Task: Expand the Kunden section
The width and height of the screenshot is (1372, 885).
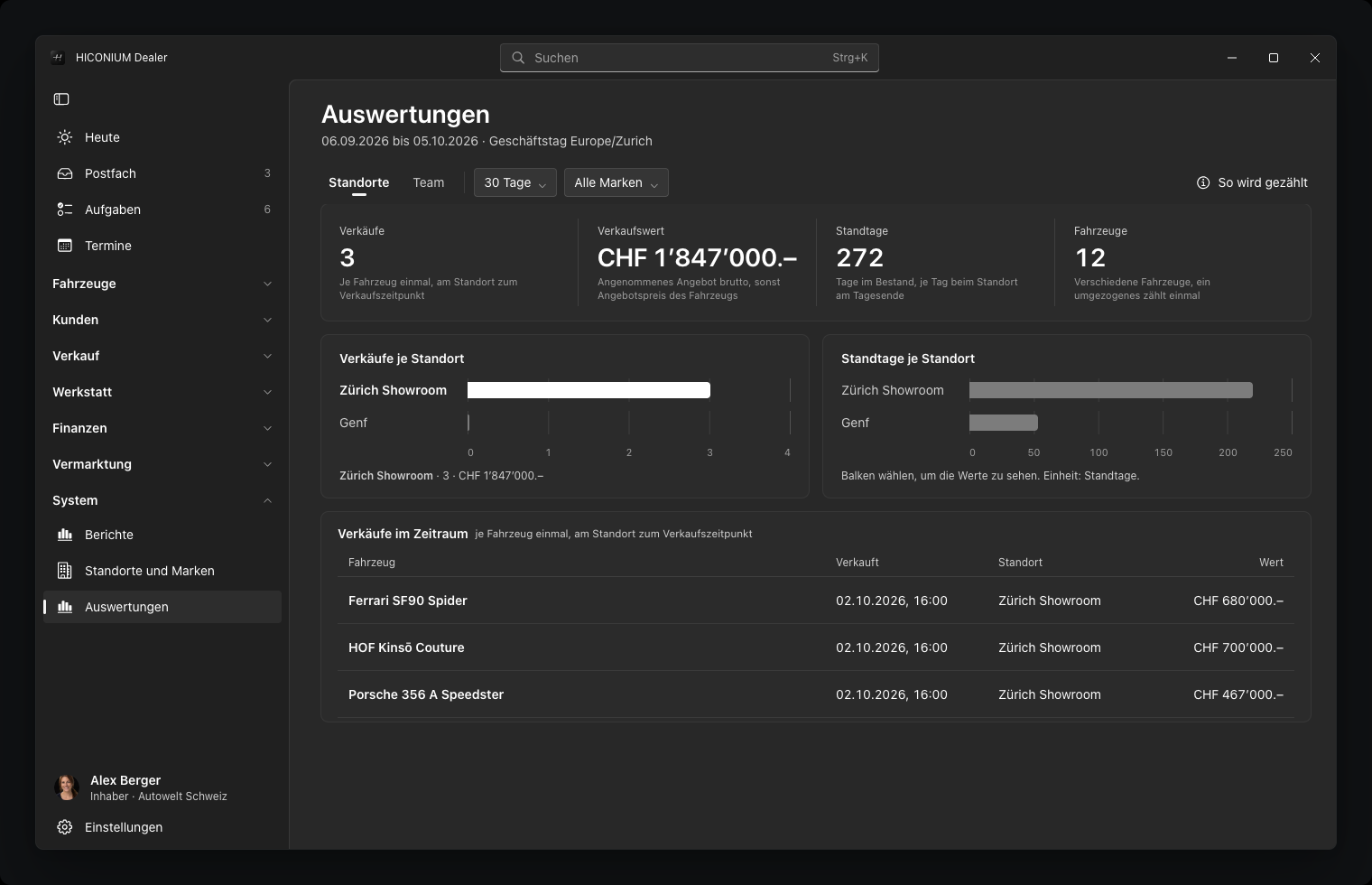Action: (x=162, y=320)
